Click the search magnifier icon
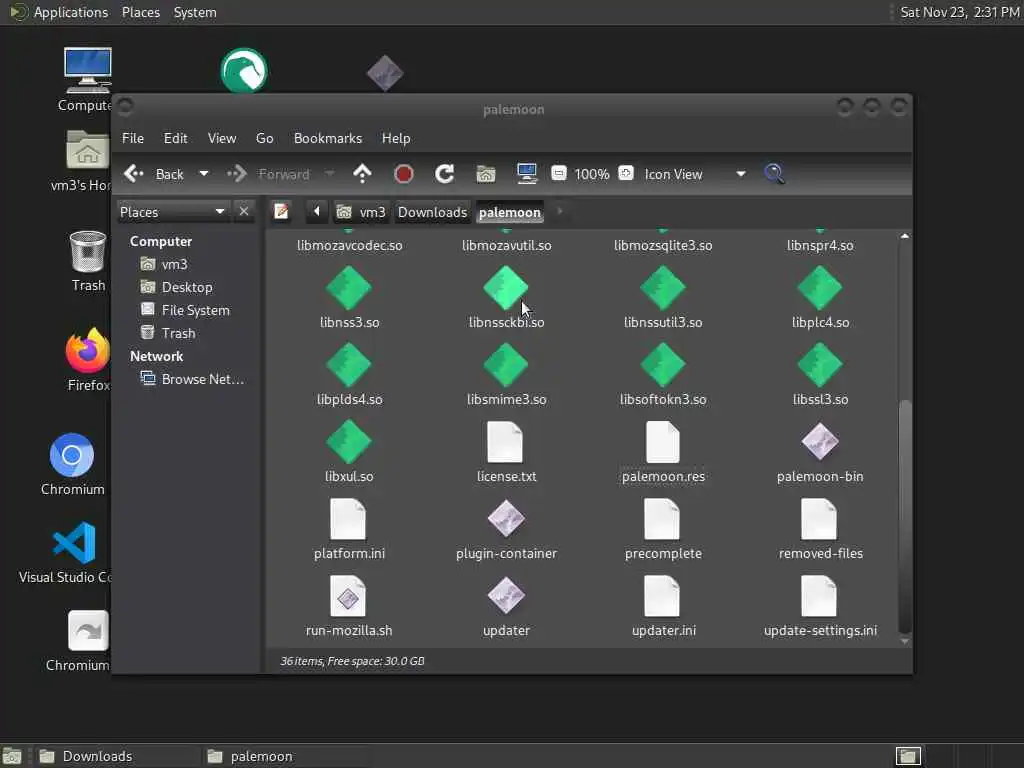Screen dimensions: 1024x768 point(775,174)
